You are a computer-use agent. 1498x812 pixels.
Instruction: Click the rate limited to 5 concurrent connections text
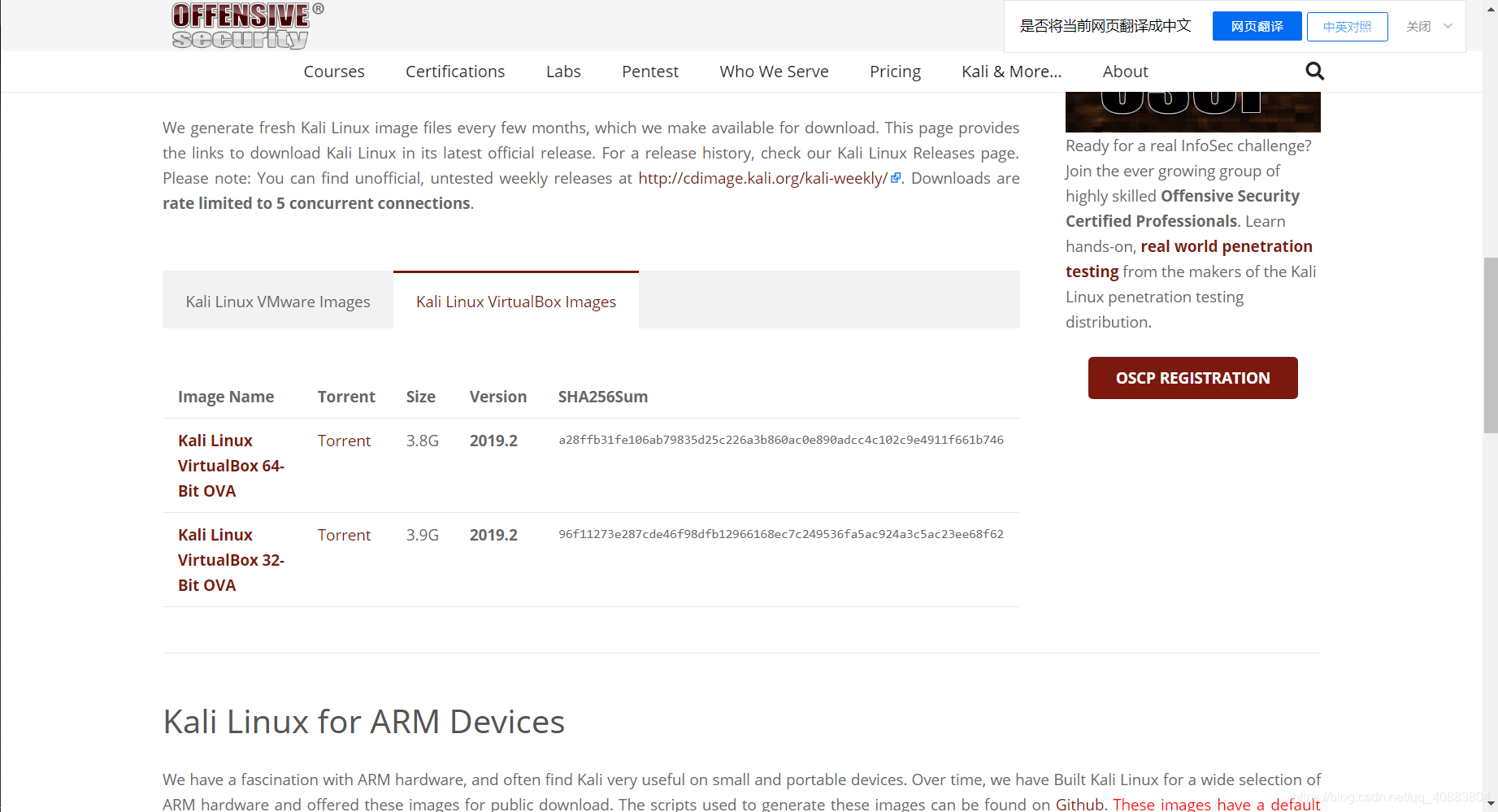coord(316,203)
